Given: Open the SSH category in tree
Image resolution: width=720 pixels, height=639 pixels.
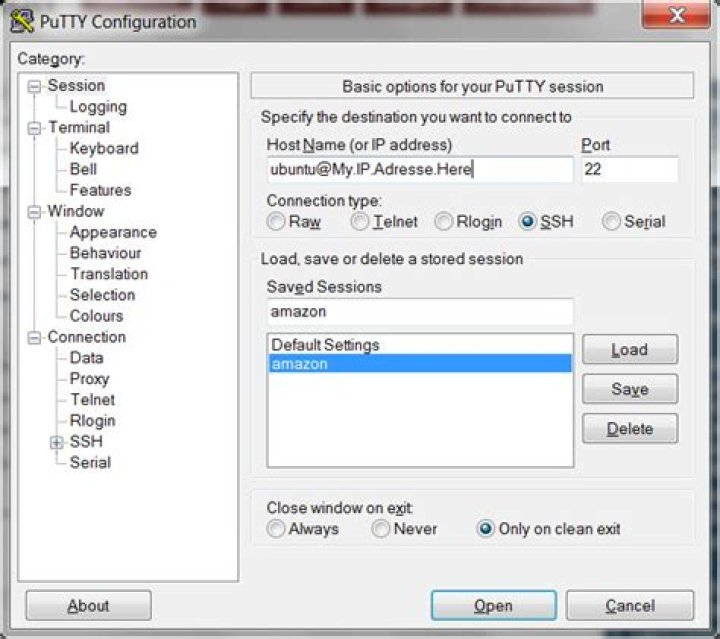Looking at the screenshot, I should [86, 442].
